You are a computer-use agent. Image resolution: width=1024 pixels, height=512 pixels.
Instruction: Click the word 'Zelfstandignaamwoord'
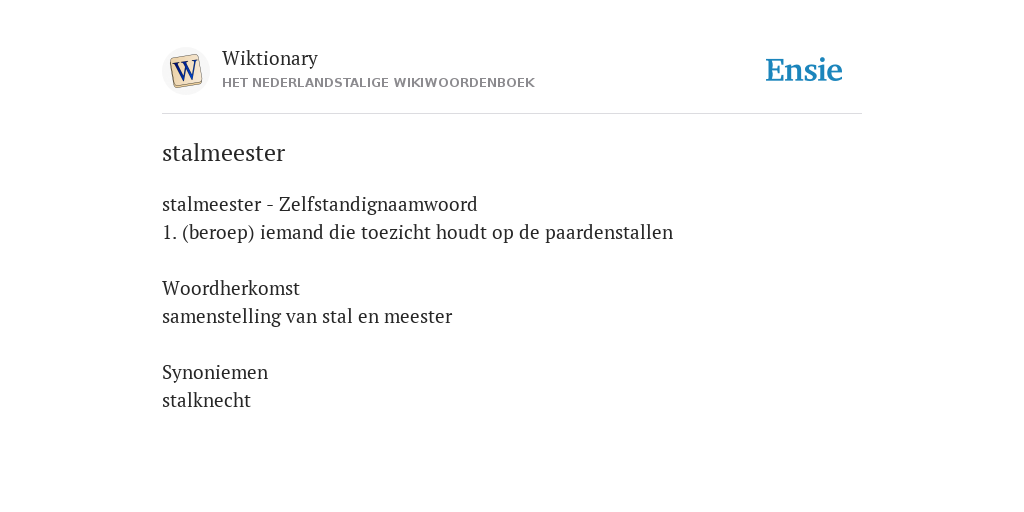click(x=378, y=204)
